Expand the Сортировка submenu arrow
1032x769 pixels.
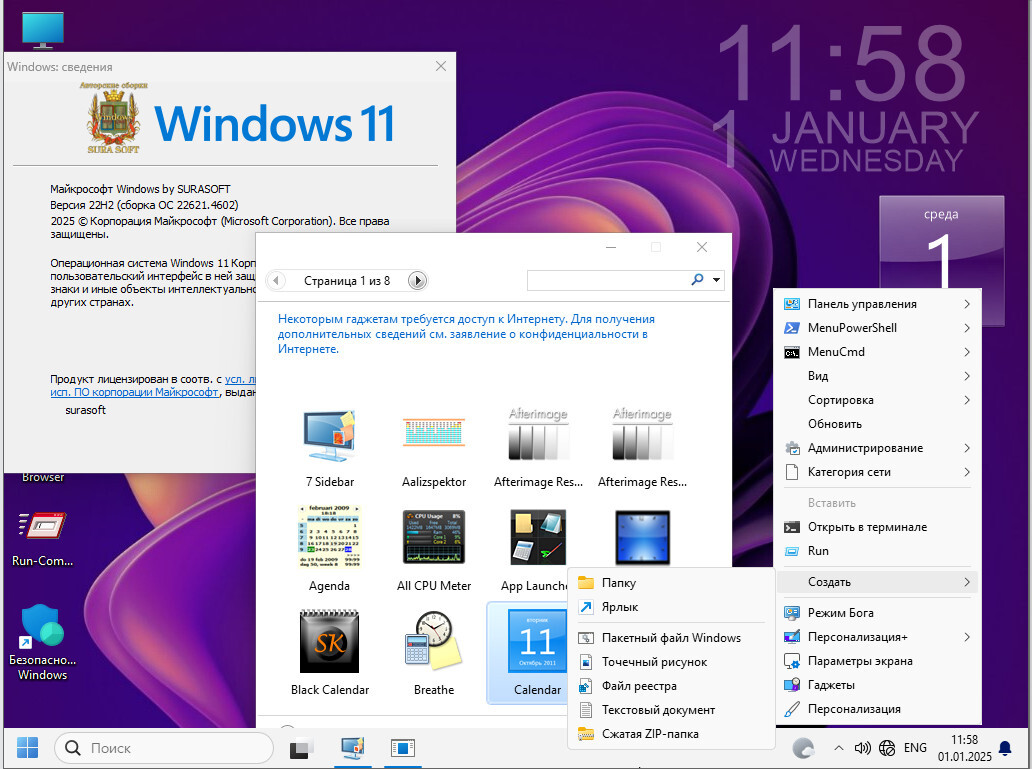(967, 400)
